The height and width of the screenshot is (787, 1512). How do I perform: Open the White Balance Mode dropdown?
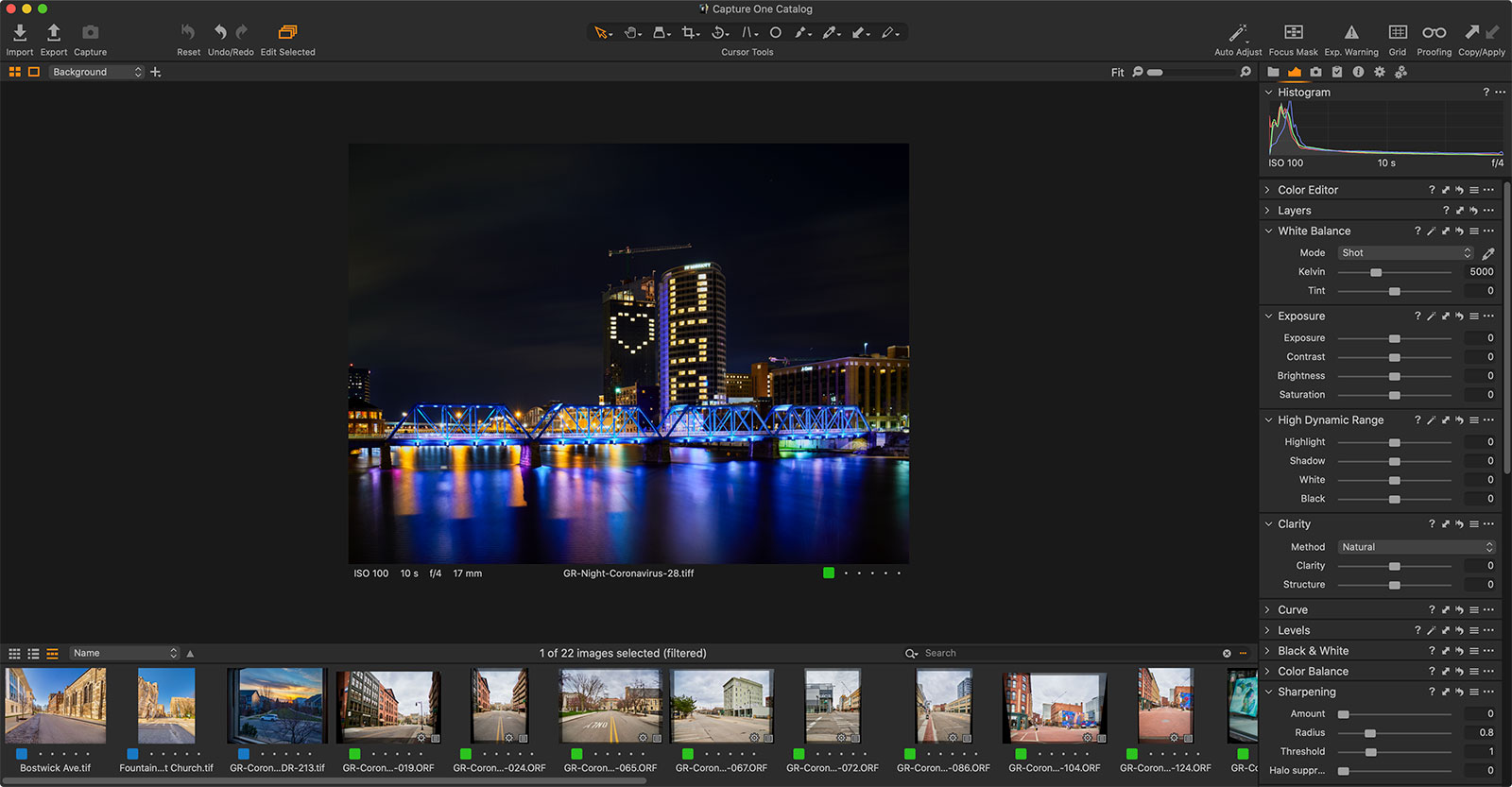point(1405,253)
